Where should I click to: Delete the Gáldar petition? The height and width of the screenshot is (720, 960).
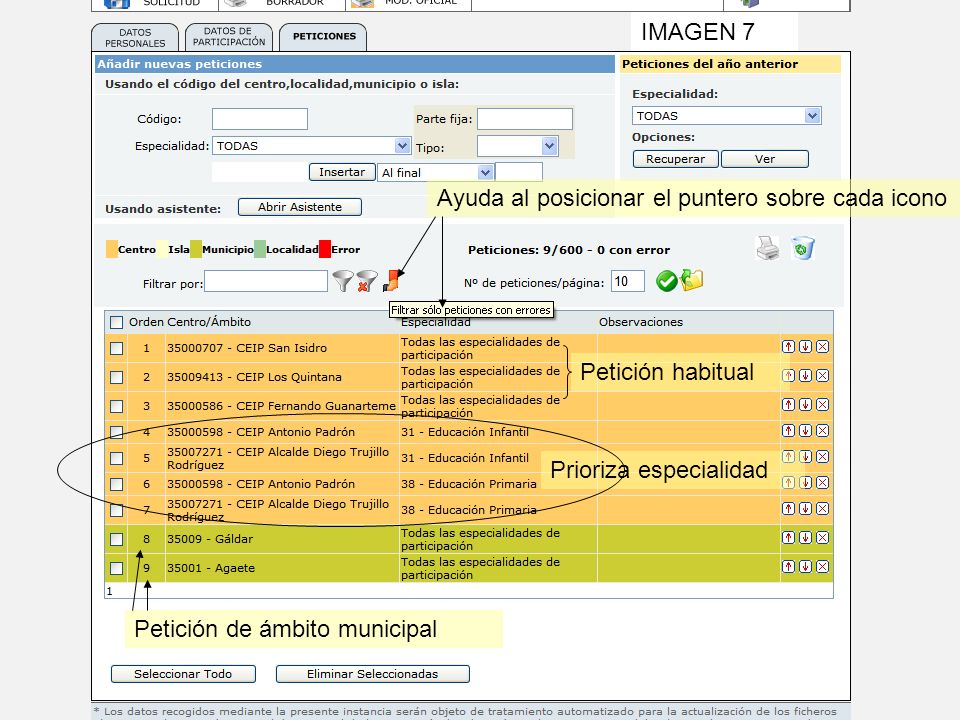click(x=823, y=538)
